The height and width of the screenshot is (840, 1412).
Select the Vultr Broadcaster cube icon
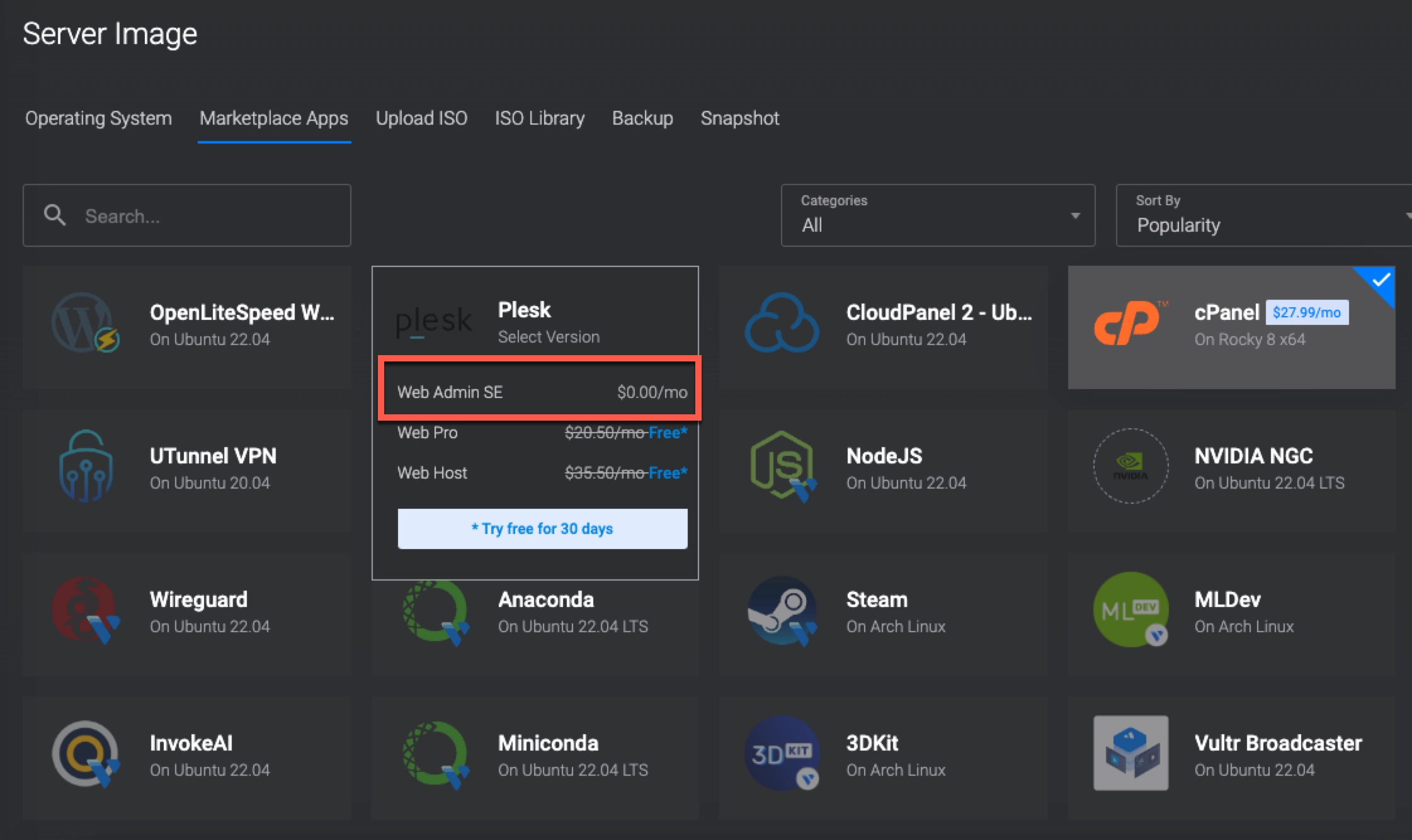pos(1130,753)
